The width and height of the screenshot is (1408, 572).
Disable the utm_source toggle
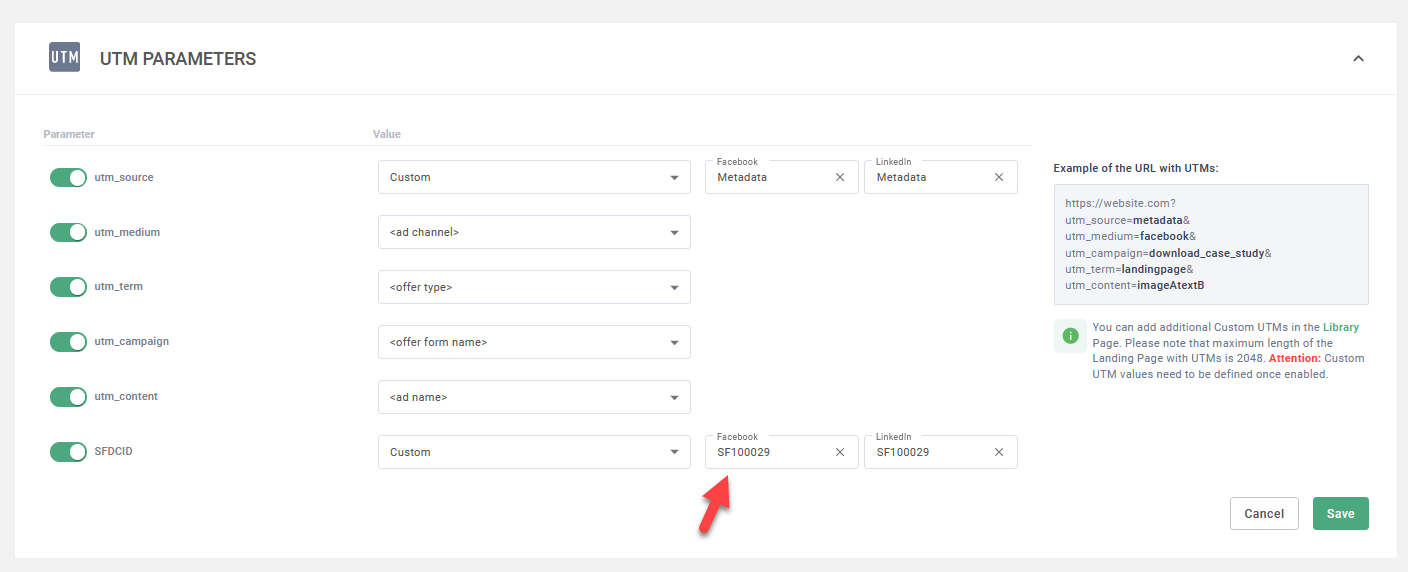click(x=68, y=177)
